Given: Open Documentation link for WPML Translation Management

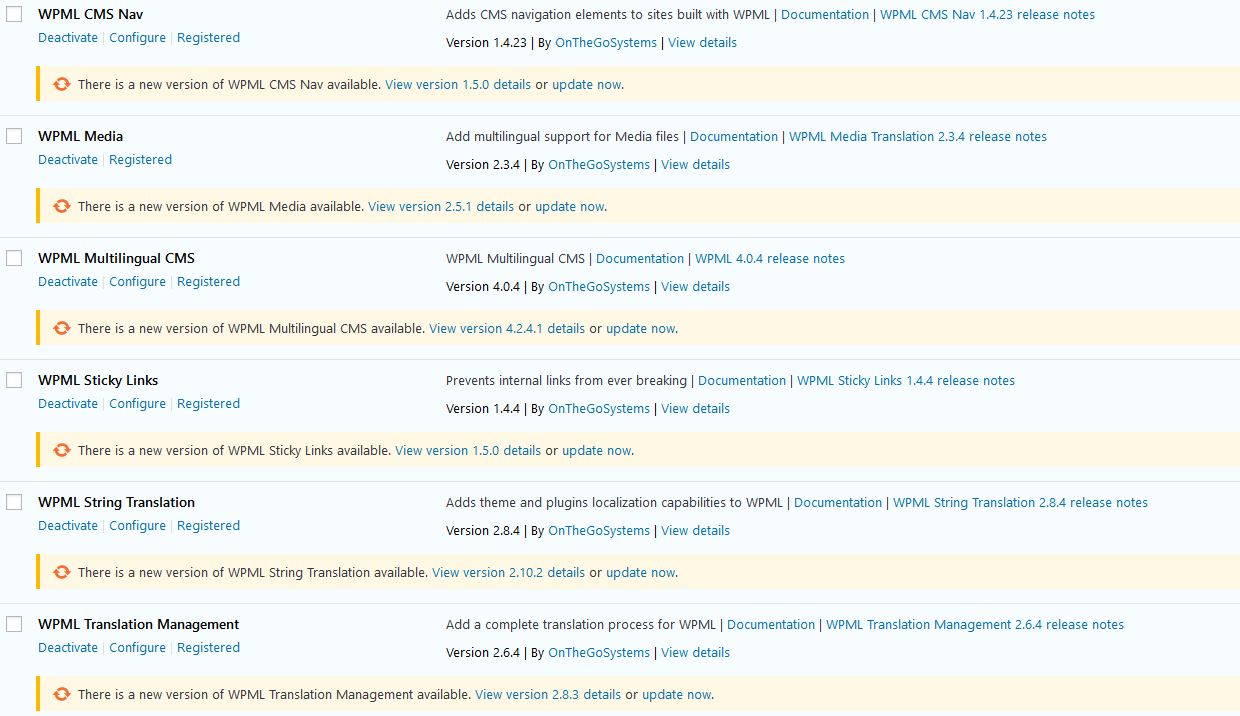Looking at the screenshot, I should tap(771, 625).
